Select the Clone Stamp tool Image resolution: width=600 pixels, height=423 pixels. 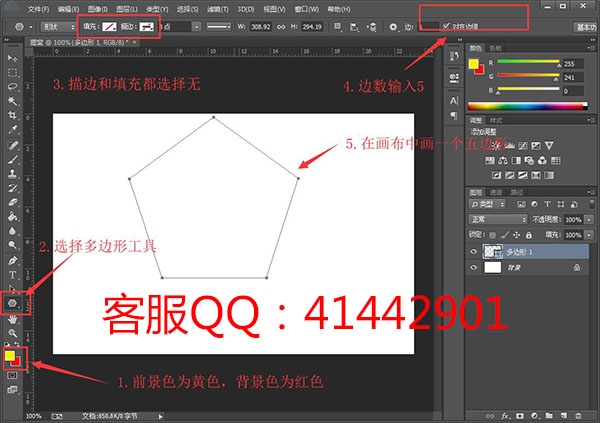[x=12, y=173]
